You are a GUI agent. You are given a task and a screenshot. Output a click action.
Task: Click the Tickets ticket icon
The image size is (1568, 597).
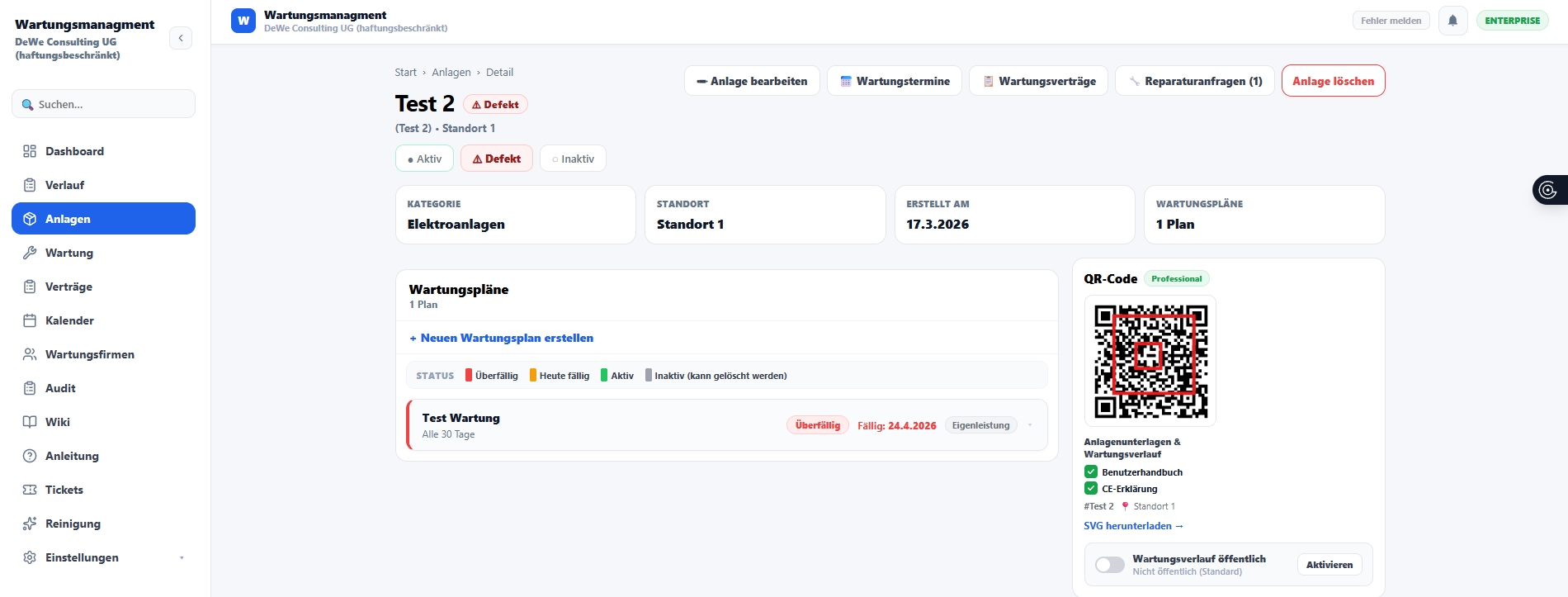30,490
